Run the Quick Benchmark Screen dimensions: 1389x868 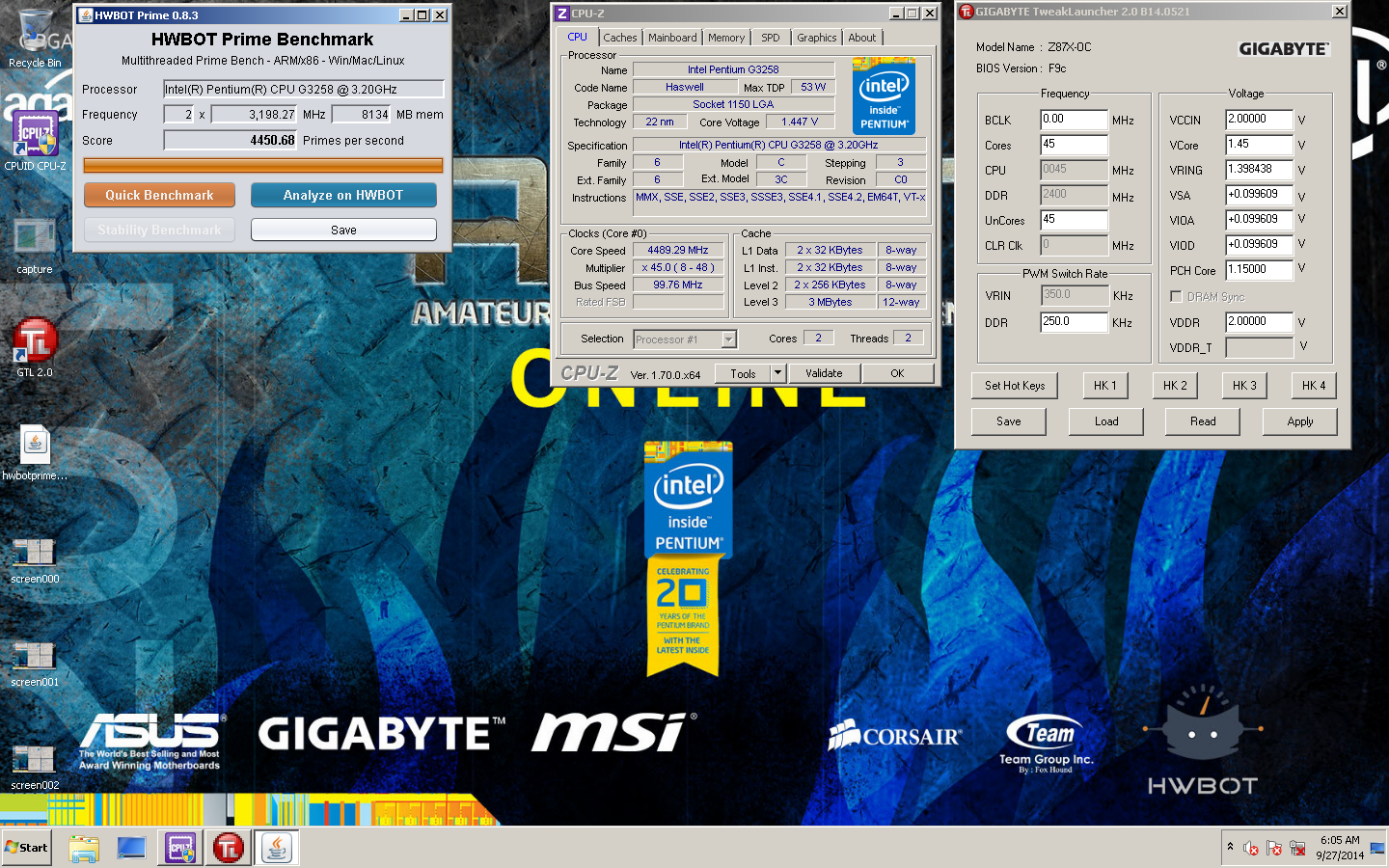click(159, 195)
